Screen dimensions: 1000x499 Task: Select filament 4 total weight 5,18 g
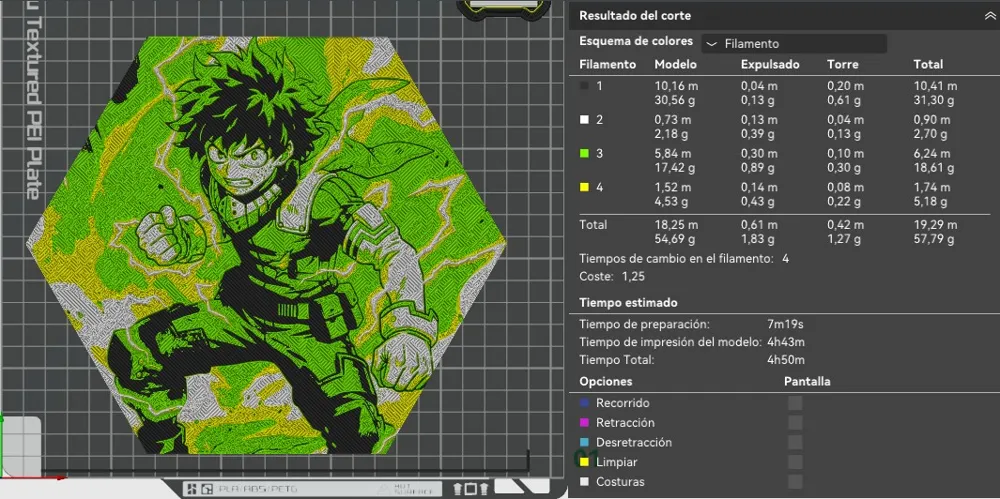[931, 202]
